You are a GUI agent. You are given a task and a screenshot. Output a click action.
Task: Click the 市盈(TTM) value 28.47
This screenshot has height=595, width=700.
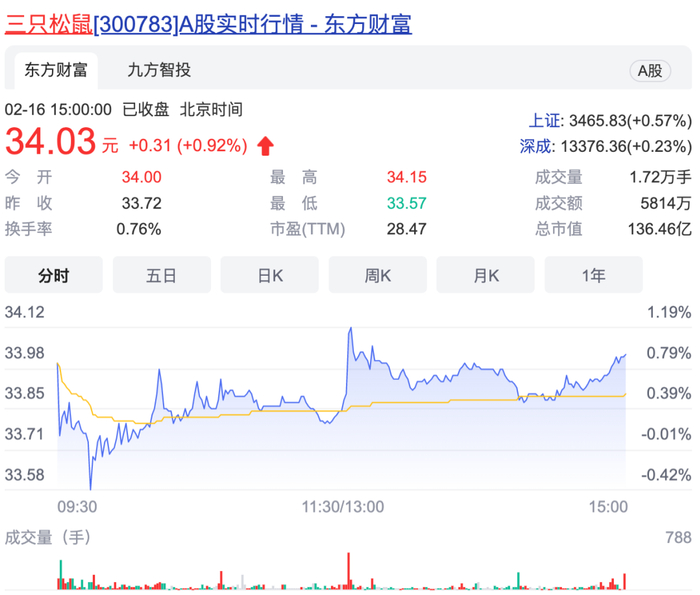407,229
